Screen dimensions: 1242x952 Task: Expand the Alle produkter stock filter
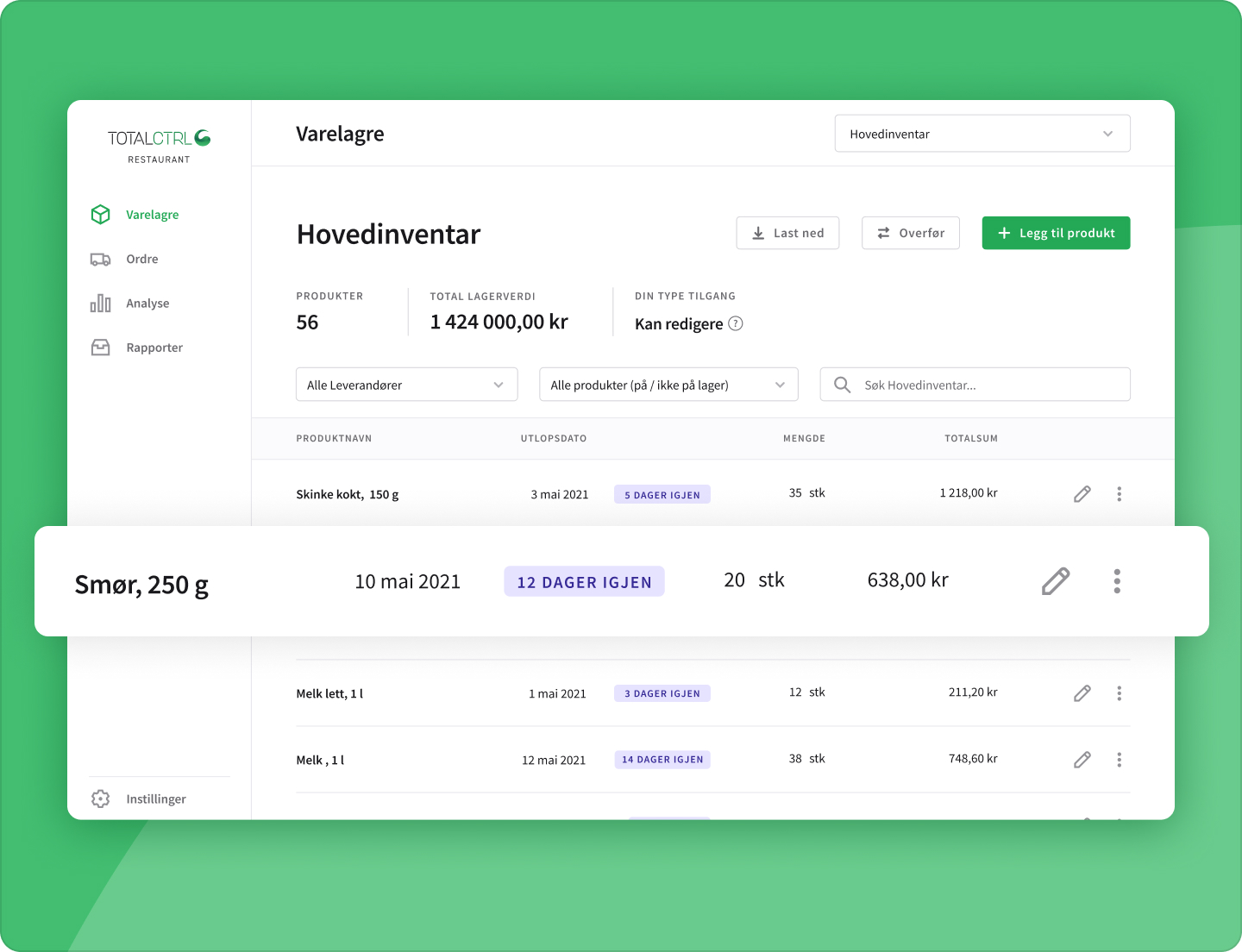coord(668,385)
